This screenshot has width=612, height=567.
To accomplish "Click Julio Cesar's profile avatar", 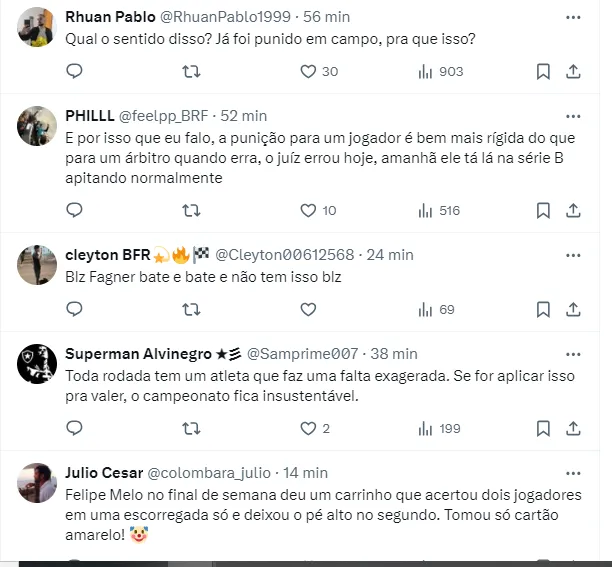I will (x=38, y=483).
